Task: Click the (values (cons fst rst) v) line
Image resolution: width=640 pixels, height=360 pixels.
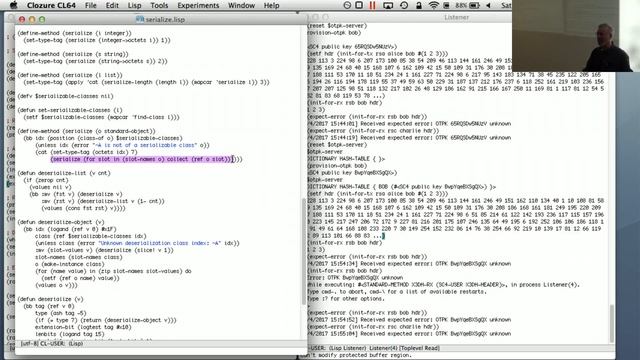Action: point(83,208)
